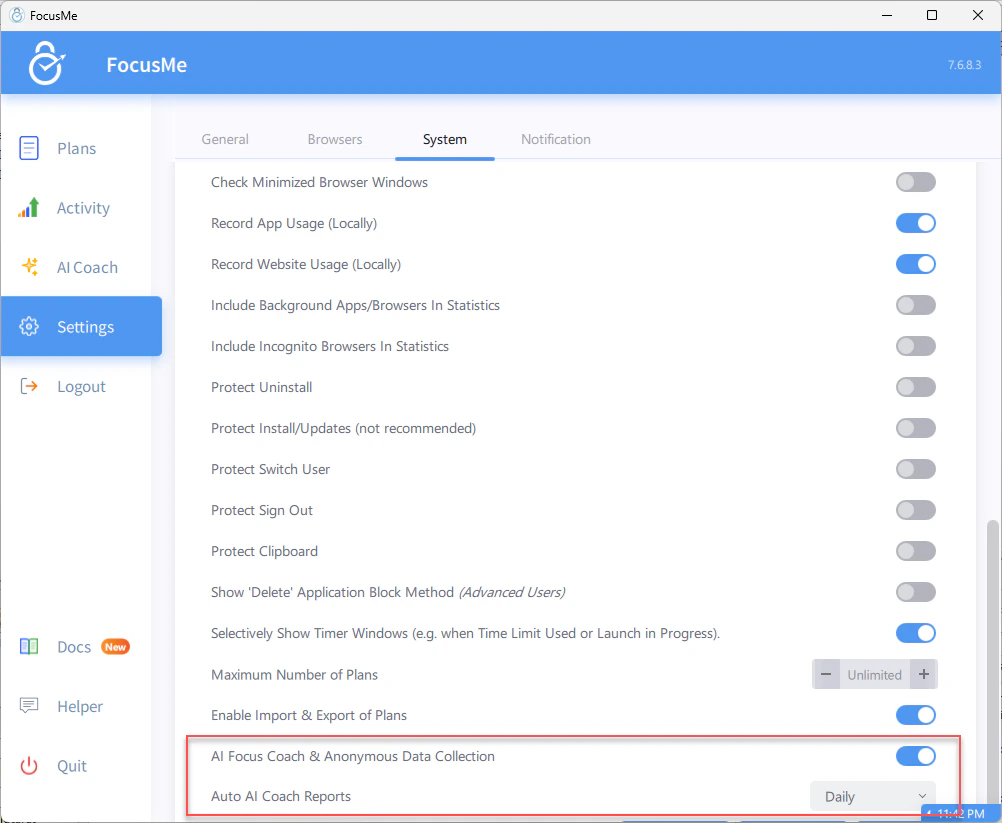Enable Include Incognito Browsers In Statistics
1002x823 pixels.
(915, 346)
